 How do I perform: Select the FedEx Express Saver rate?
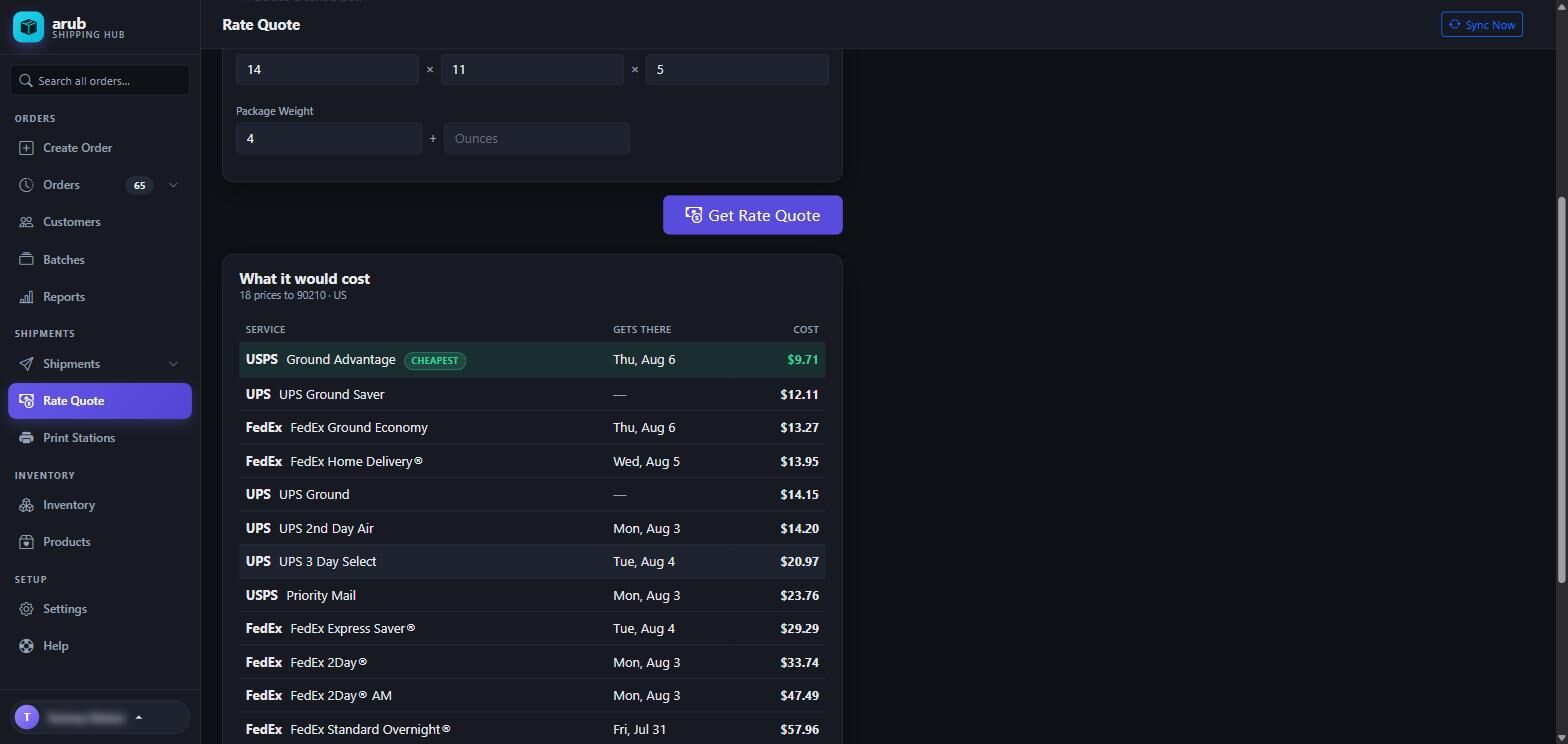pyautogui.click(x=532, y=629)
